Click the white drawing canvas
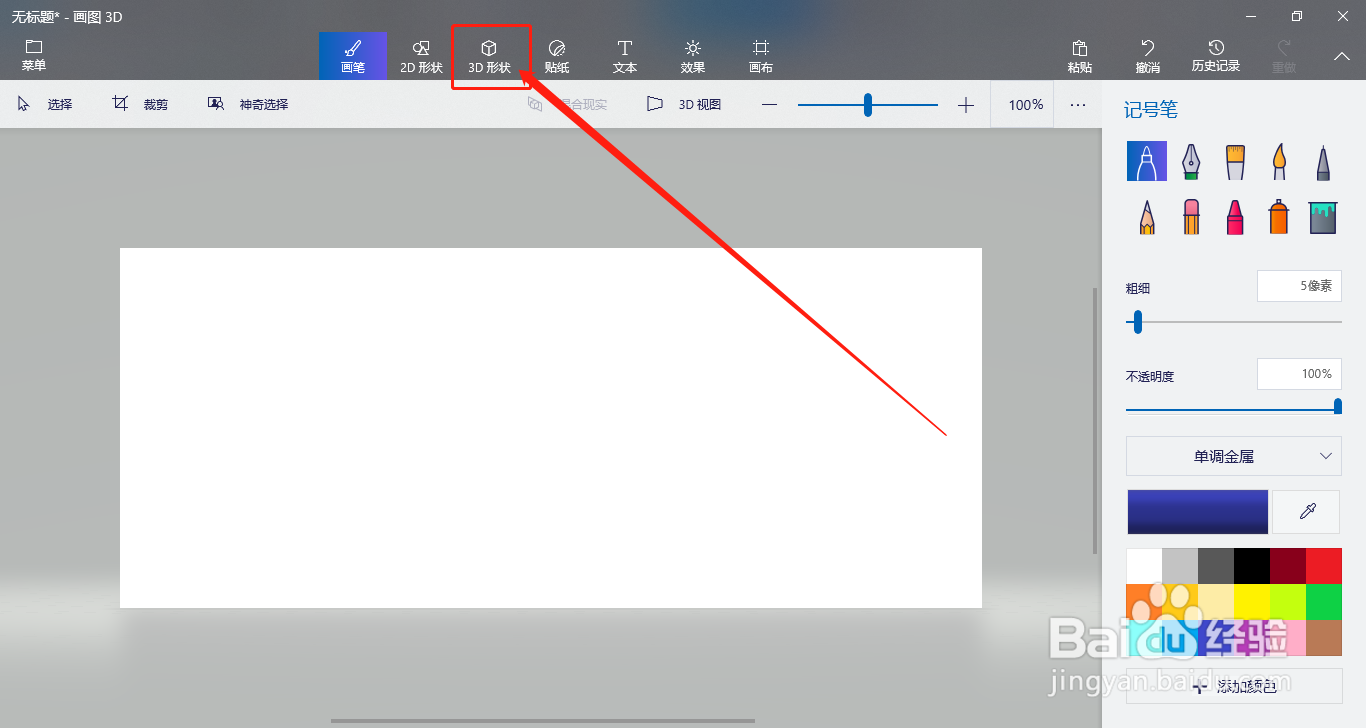Image resolution: width=1366 pixels, height=728 pixels. 551,428
